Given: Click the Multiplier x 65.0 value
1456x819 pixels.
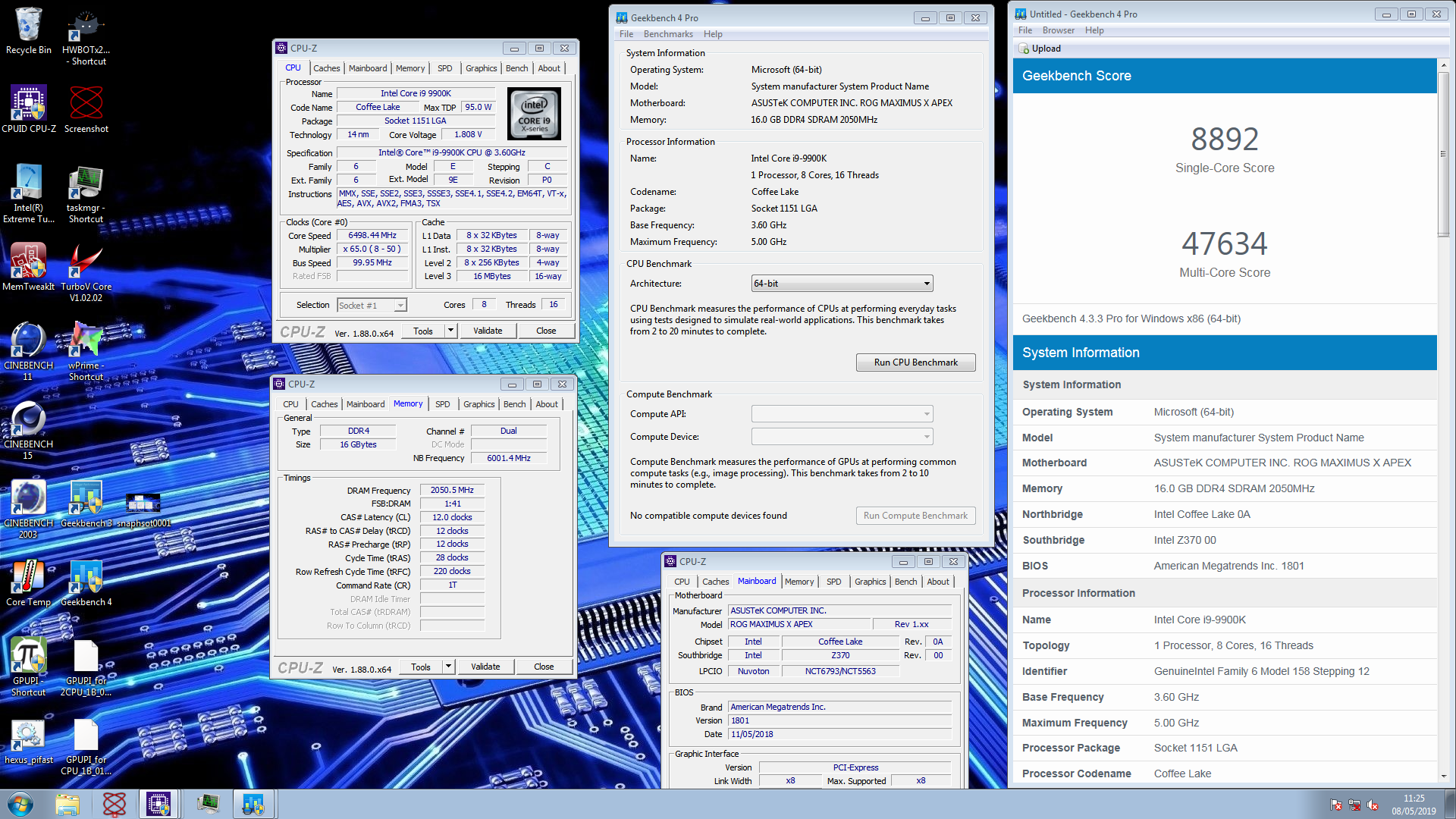Looking at the screenshot, I should click(372, 249).
